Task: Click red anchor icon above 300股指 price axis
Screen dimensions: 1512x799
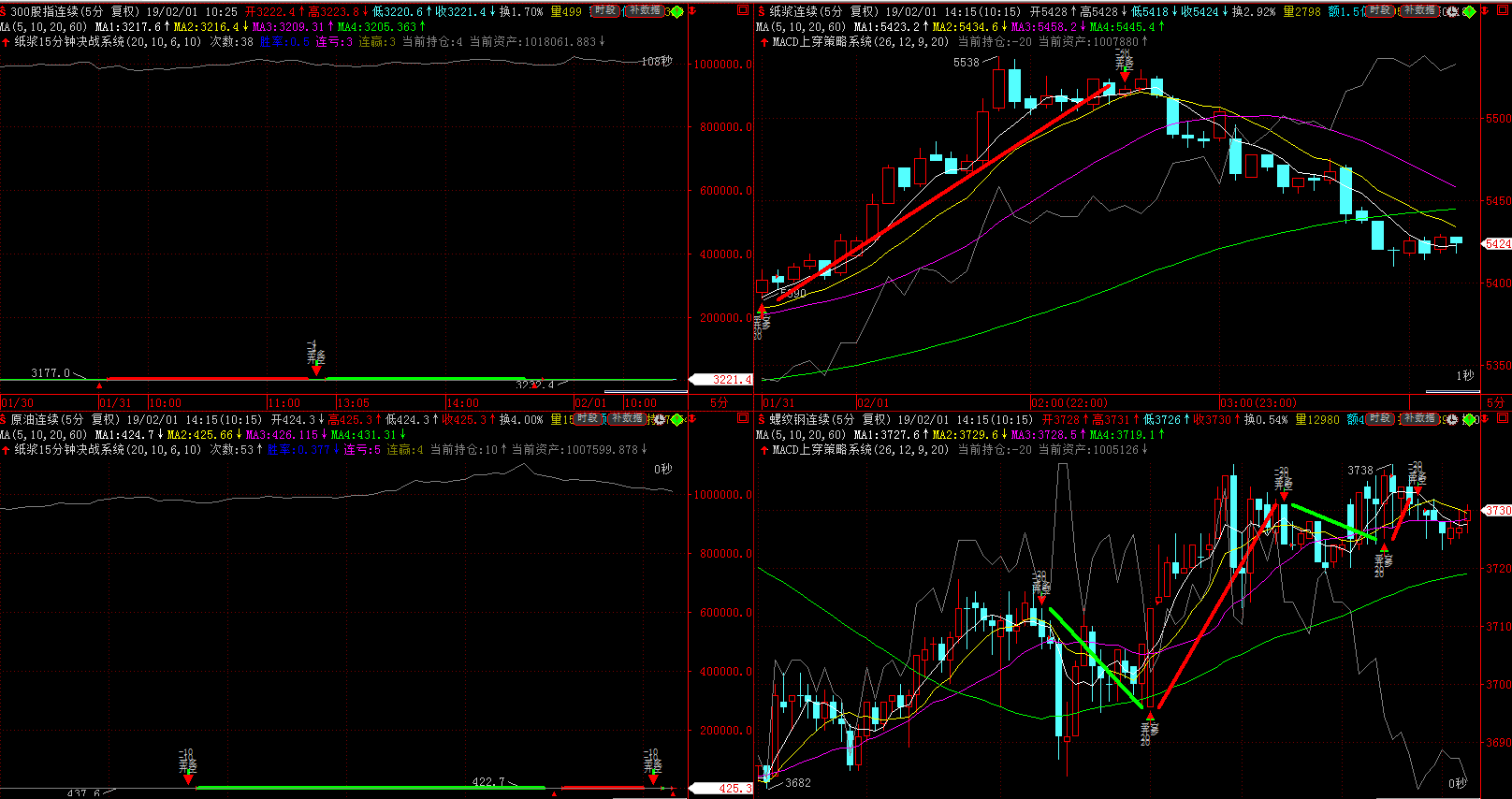Action: pos(692,10)
